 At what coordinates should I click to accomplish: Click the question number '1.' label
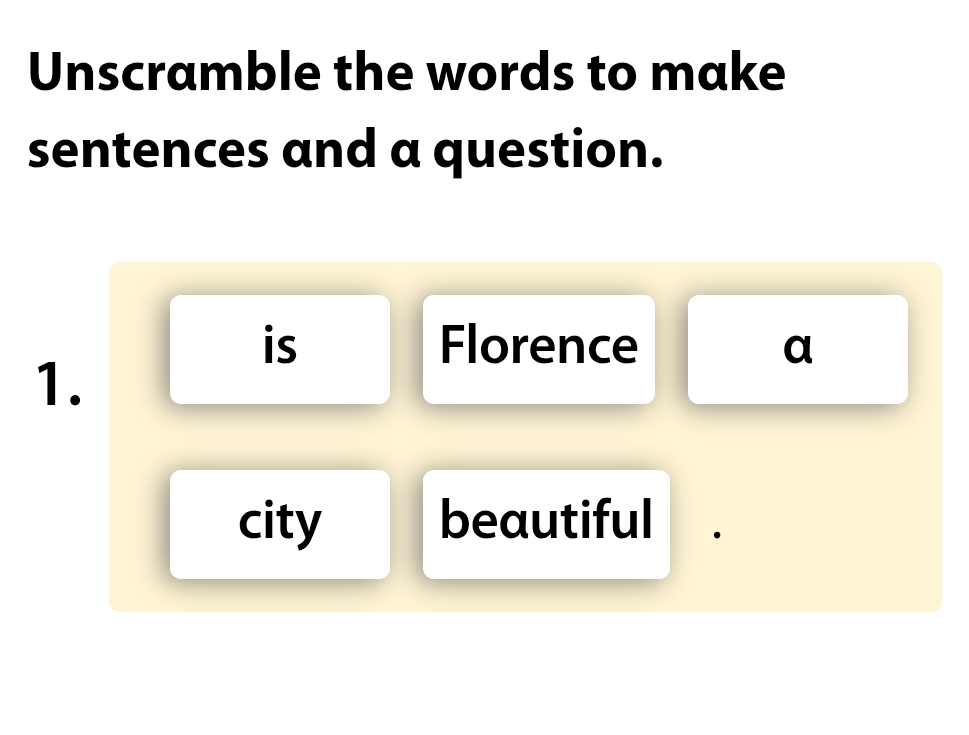[x=59, y=385]
